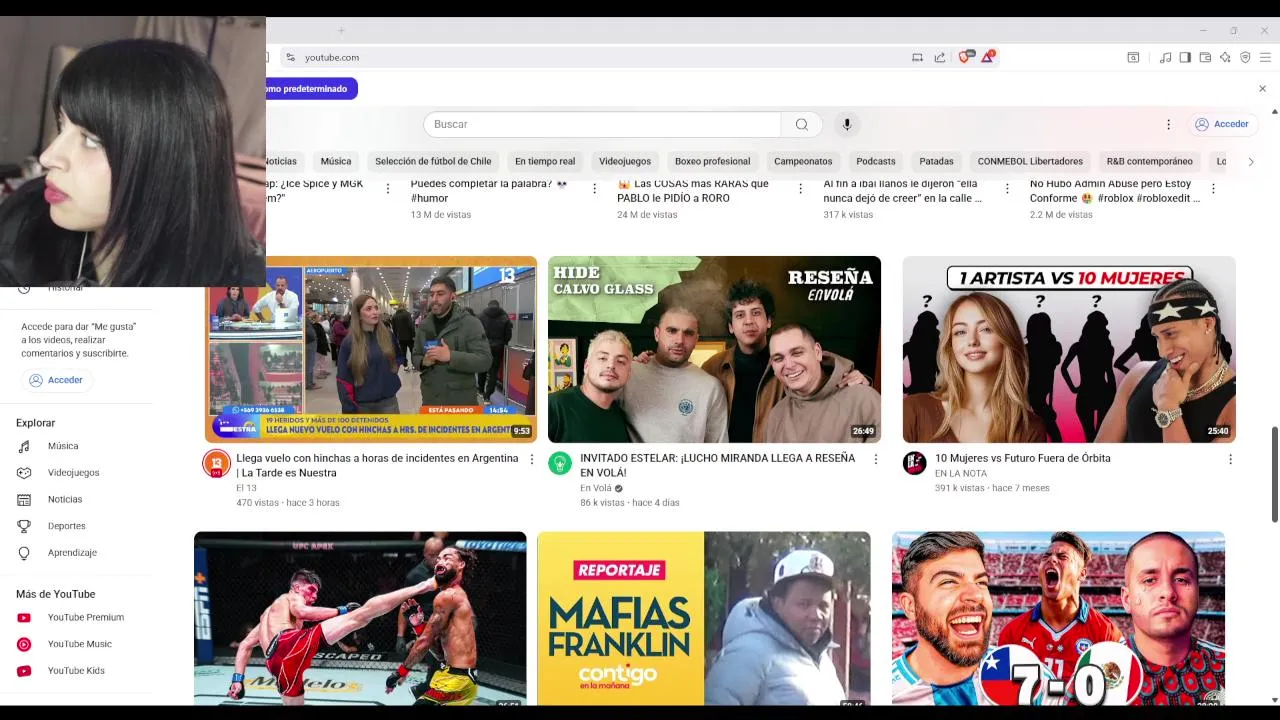View site information icon beside youtube.com
This screenshot has width=1280, height=720.
tap(290, 57)
